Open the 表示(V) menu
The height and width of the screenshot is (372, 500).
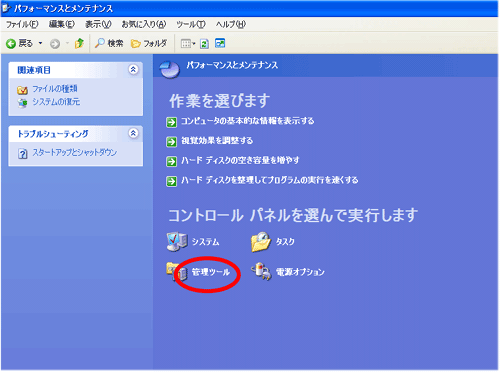tap(98, 24)
